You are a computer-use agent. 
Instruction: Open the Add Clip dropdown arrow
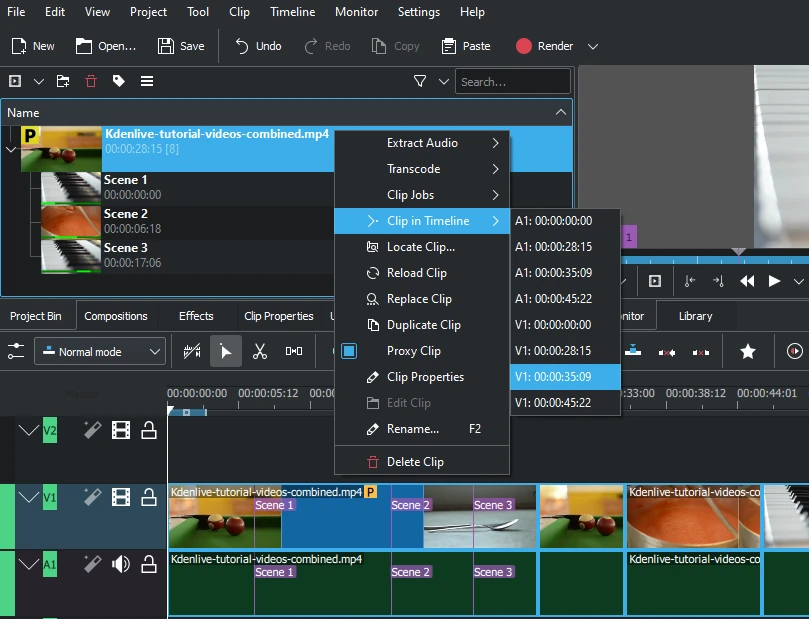click(39, 82)
